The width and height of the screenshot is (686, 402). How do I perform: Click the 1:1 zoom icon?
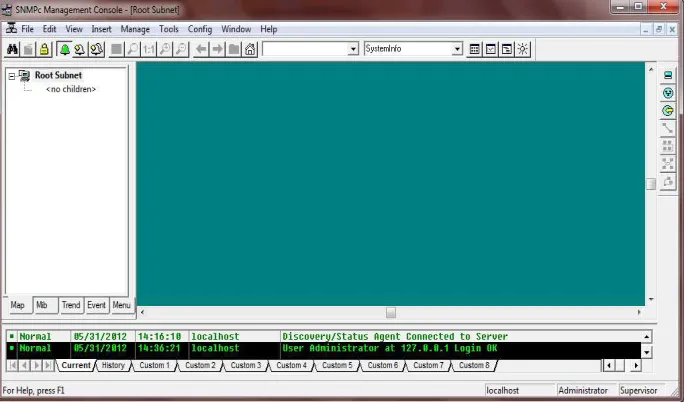[x=149, y=49]
